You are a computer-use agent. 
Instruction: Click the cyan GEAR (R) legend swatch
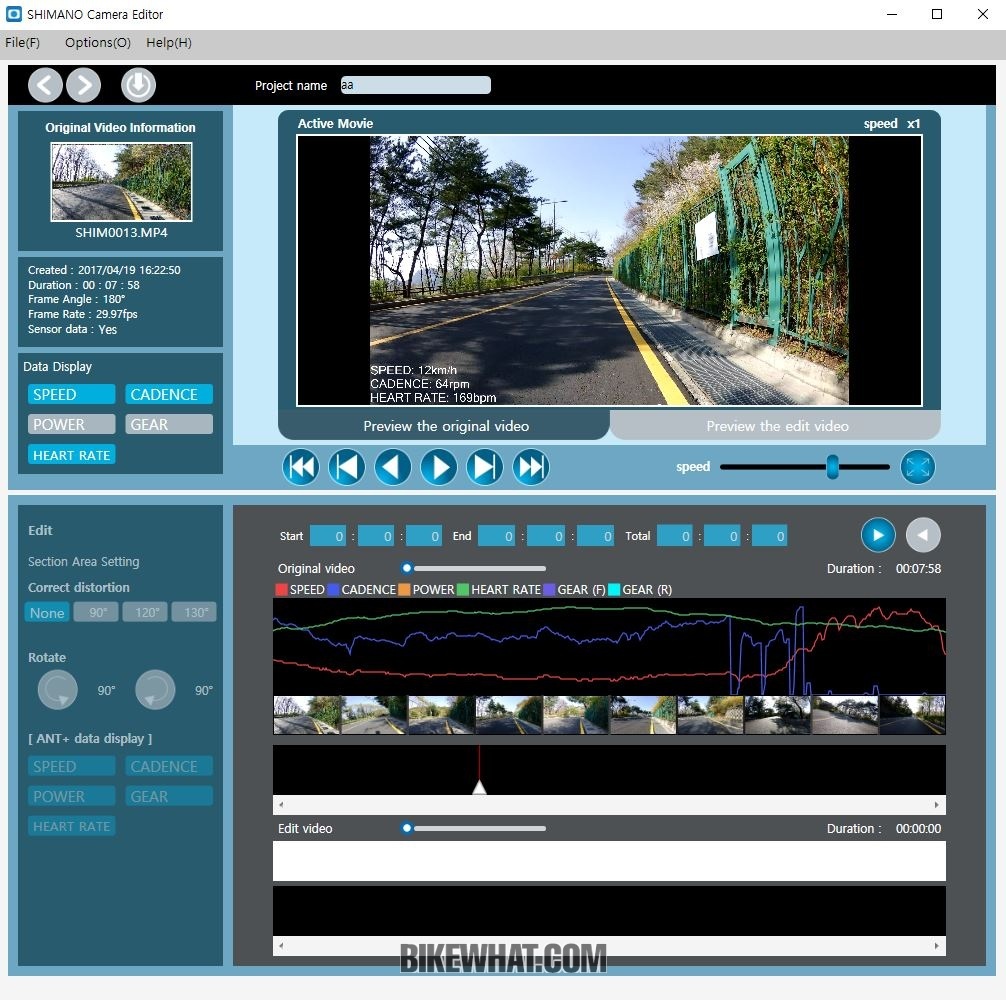click(x=614, y=589)
